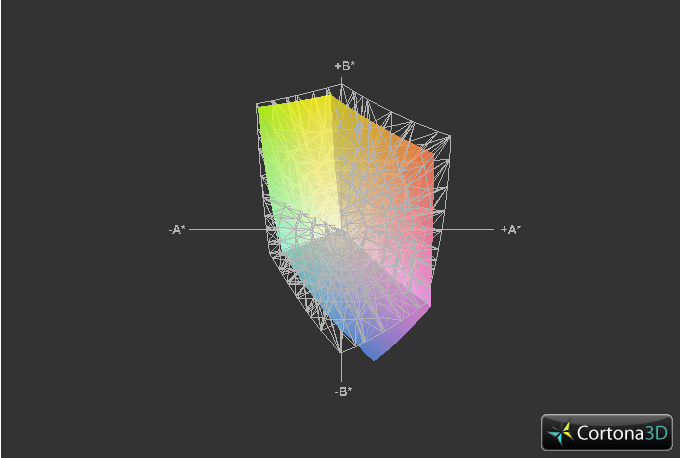Click the +B* axis label
The image size is (680, 458).
point(345,66)
